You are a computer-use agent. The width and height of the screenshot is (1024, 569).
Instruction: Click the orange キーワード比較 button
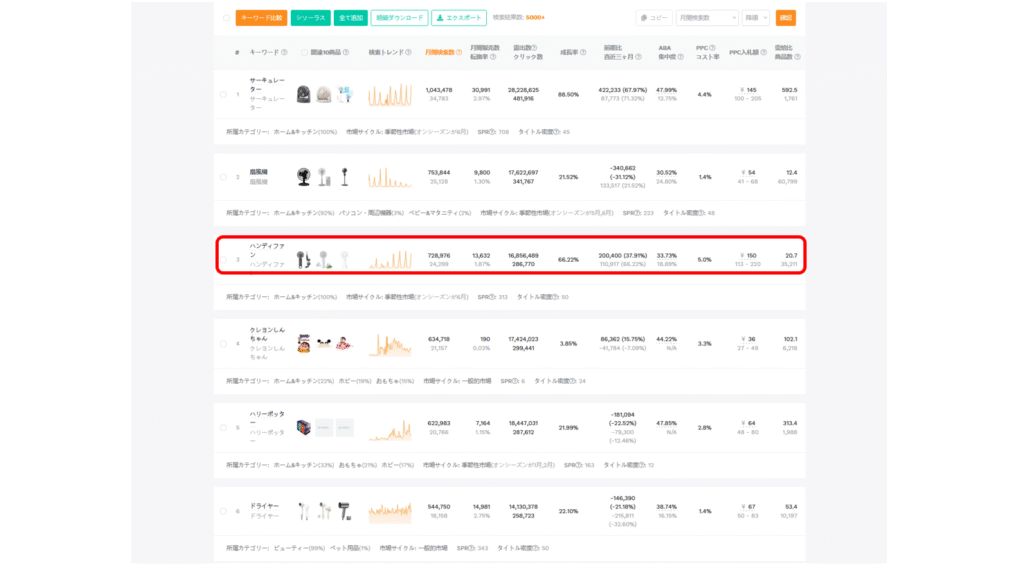click(x=262, y=18)
